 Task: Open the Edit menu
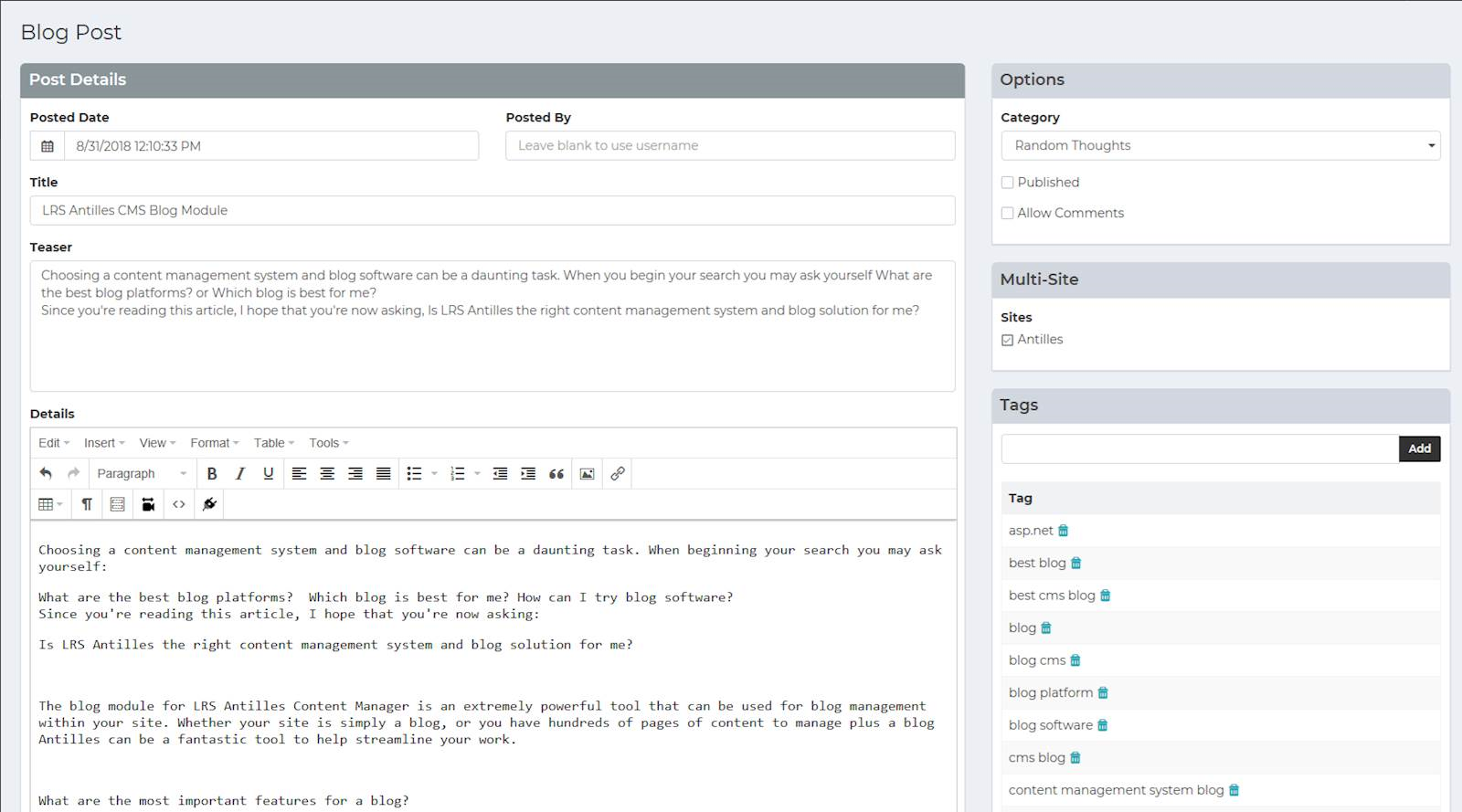click(54, 443)
